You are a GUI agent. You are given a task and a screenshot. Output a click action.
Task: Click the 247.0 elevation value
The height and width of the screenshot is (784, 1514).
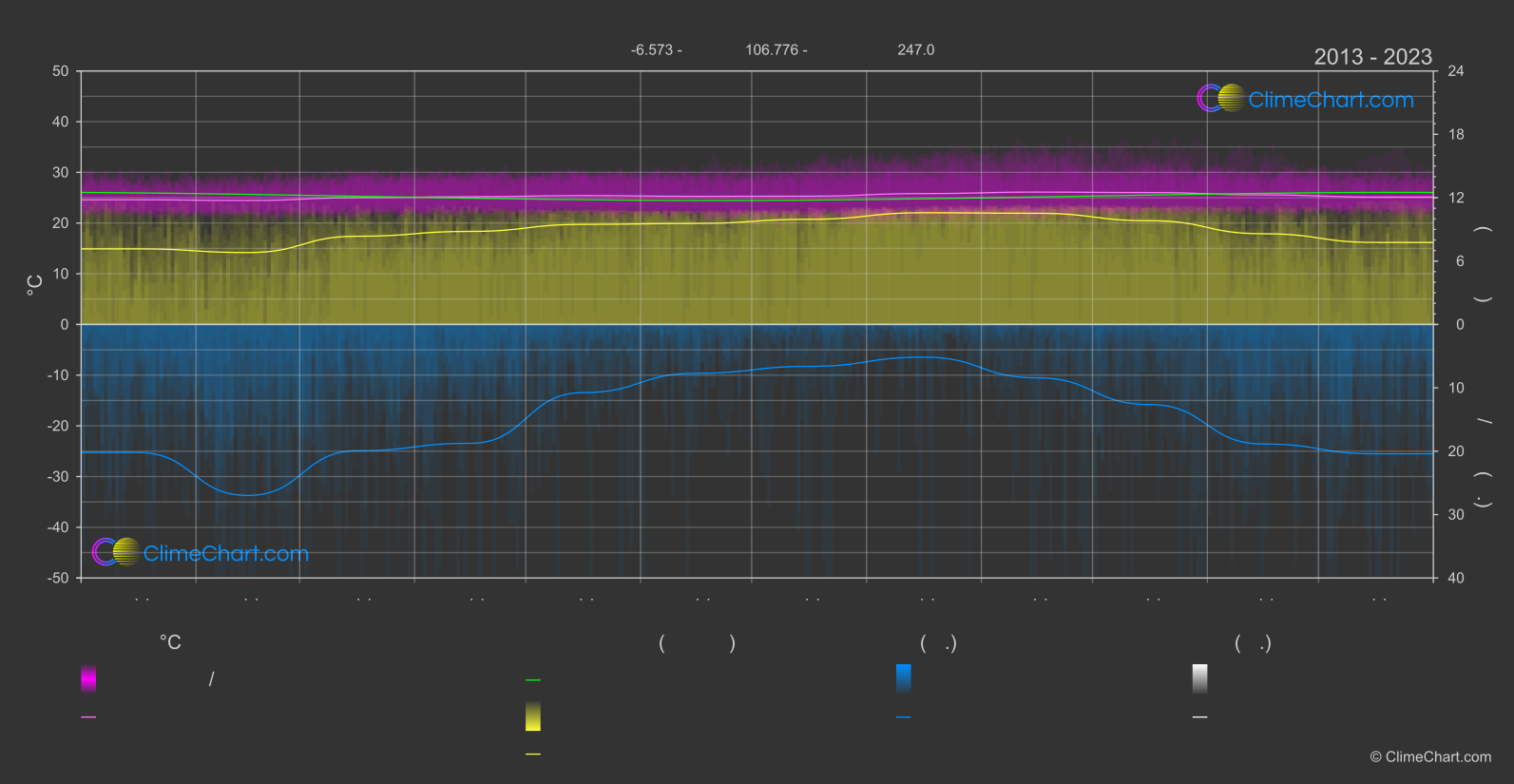[916, 49]
